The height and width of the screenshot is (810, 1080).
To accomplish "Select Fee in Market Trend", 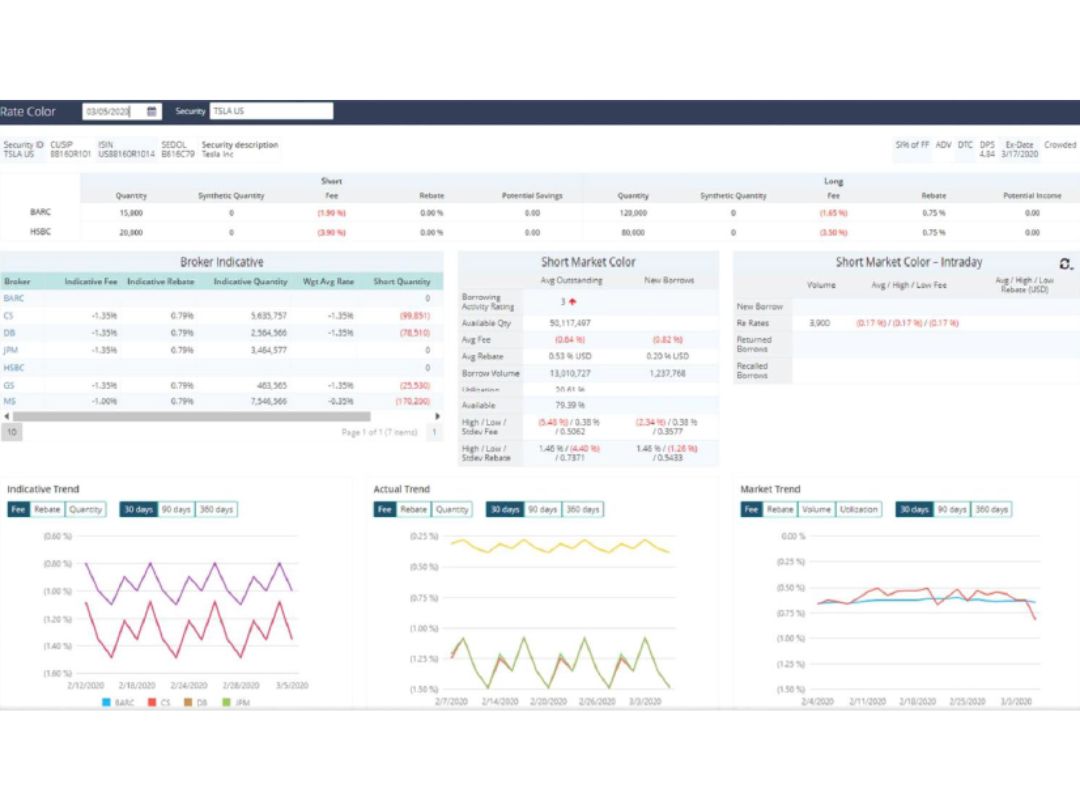I will pyautogui.click(x=751, y=510).
